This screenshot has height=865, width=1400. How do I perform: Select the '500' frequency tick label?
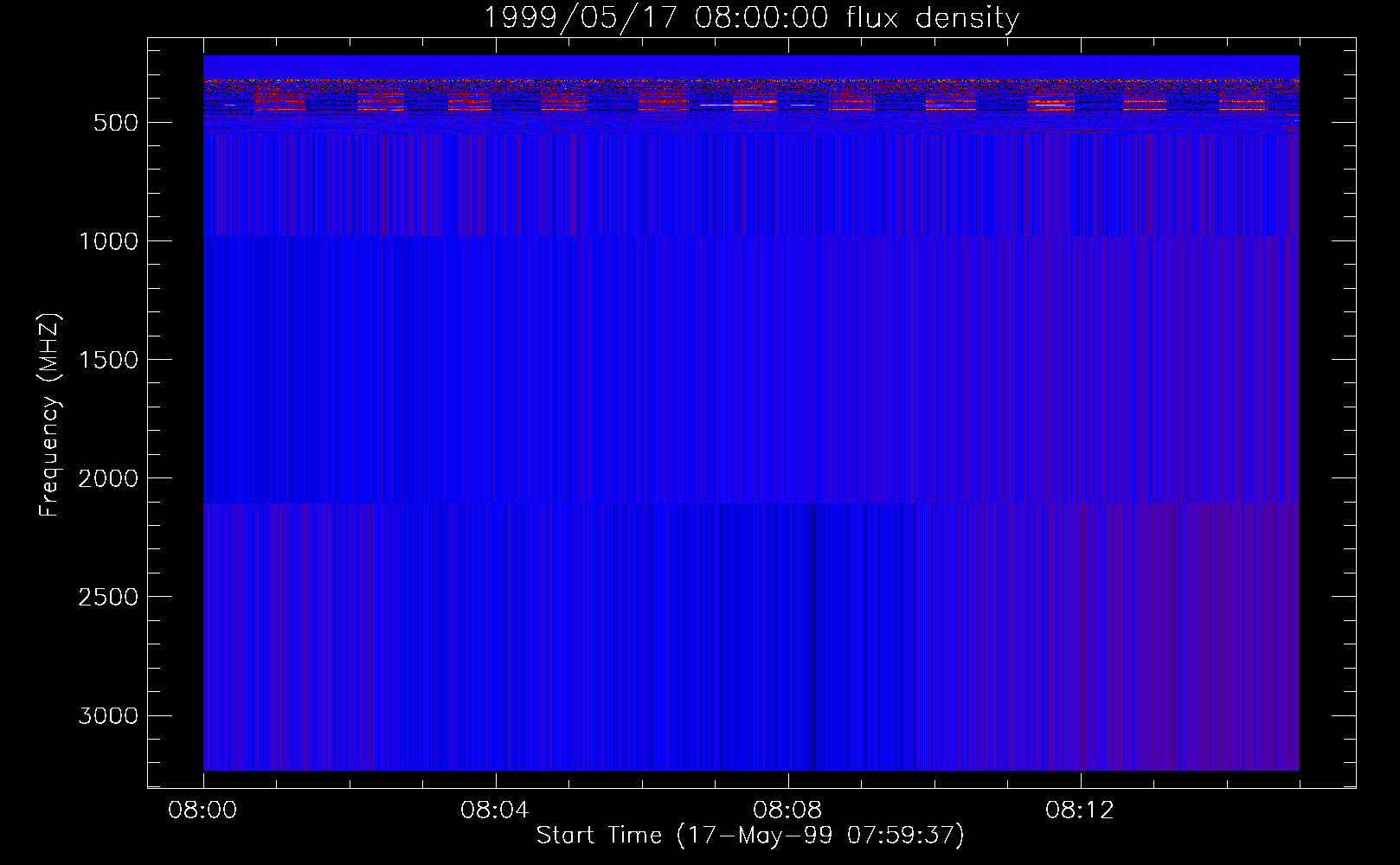[x=116, y=123]
